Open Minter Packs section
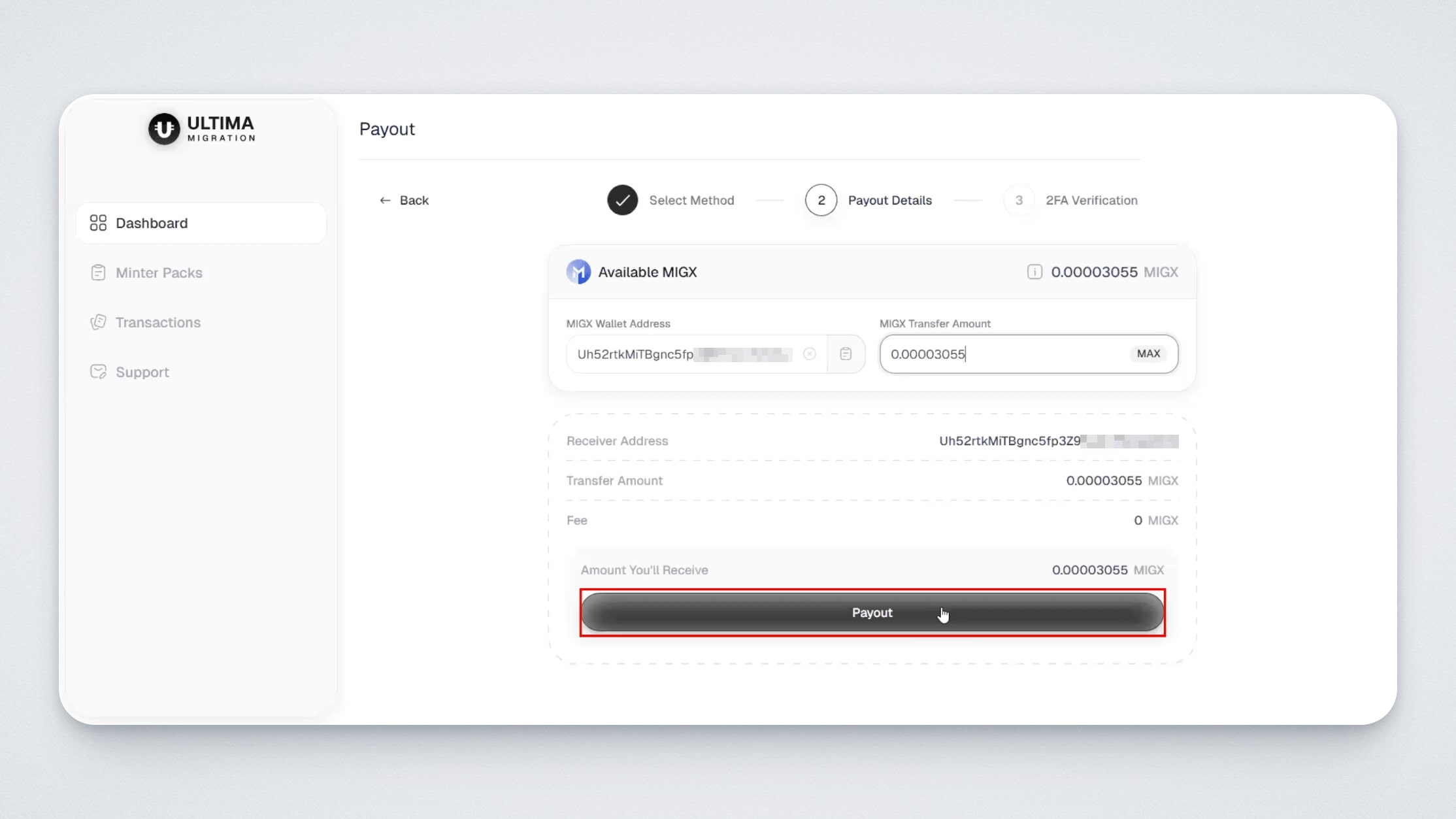 click(x=159, y=273)
